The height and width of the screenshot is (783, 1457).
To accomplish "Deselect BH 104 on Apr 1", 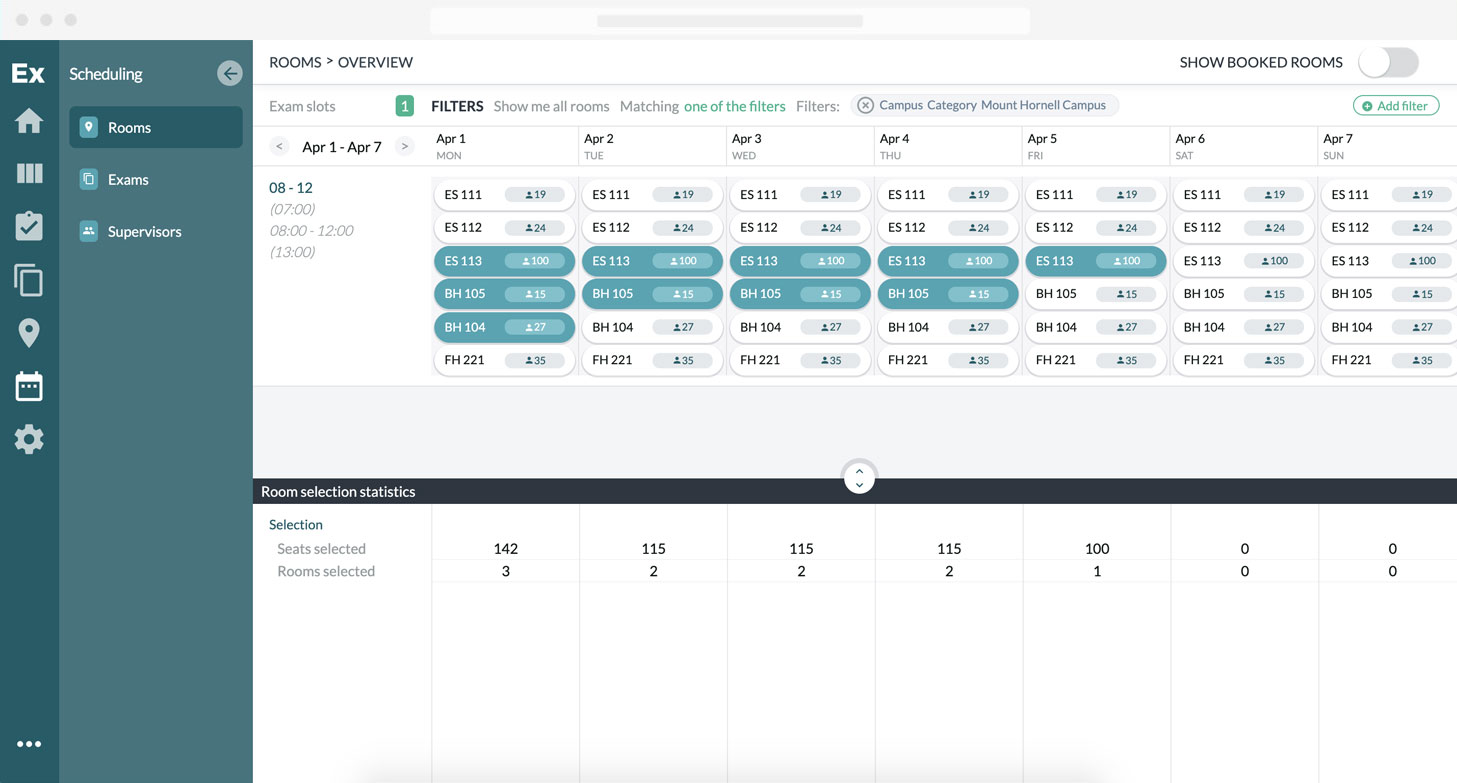I will pyautogui.click(x=504, y=327).
